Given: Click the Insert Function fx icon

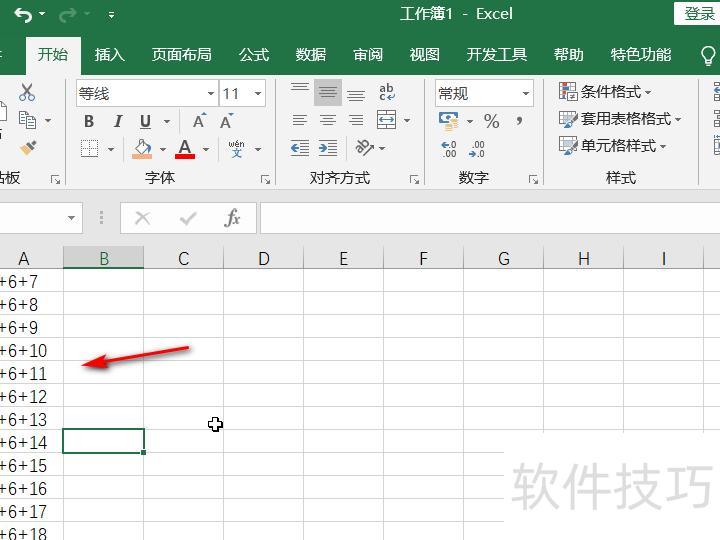Looking at the screenshot, I should pyautogui.click(x=232, y=218).
